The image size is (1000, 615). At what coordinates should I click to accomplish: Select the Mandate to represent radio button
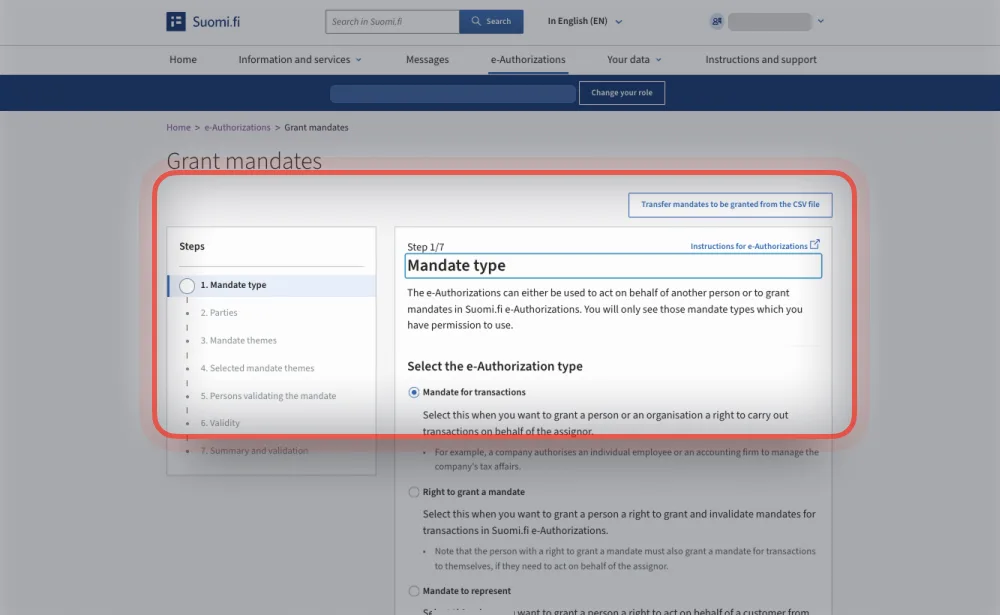tap(414, 591)
